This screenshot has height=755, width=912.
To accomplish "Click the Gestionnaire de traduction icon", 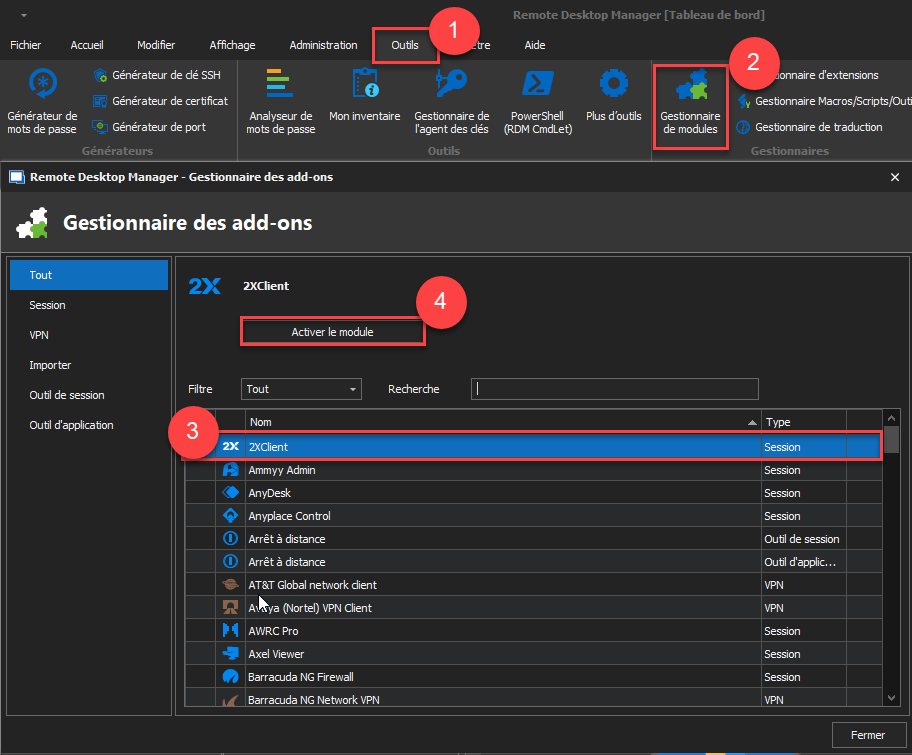I will tap(743, 127).
